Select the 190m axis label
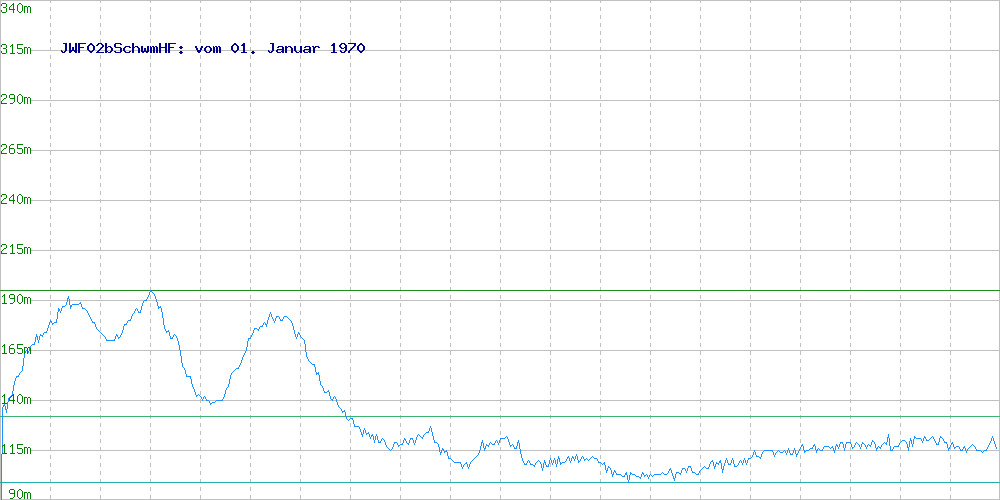This screenshot has height=500, width=1000. 17,299
